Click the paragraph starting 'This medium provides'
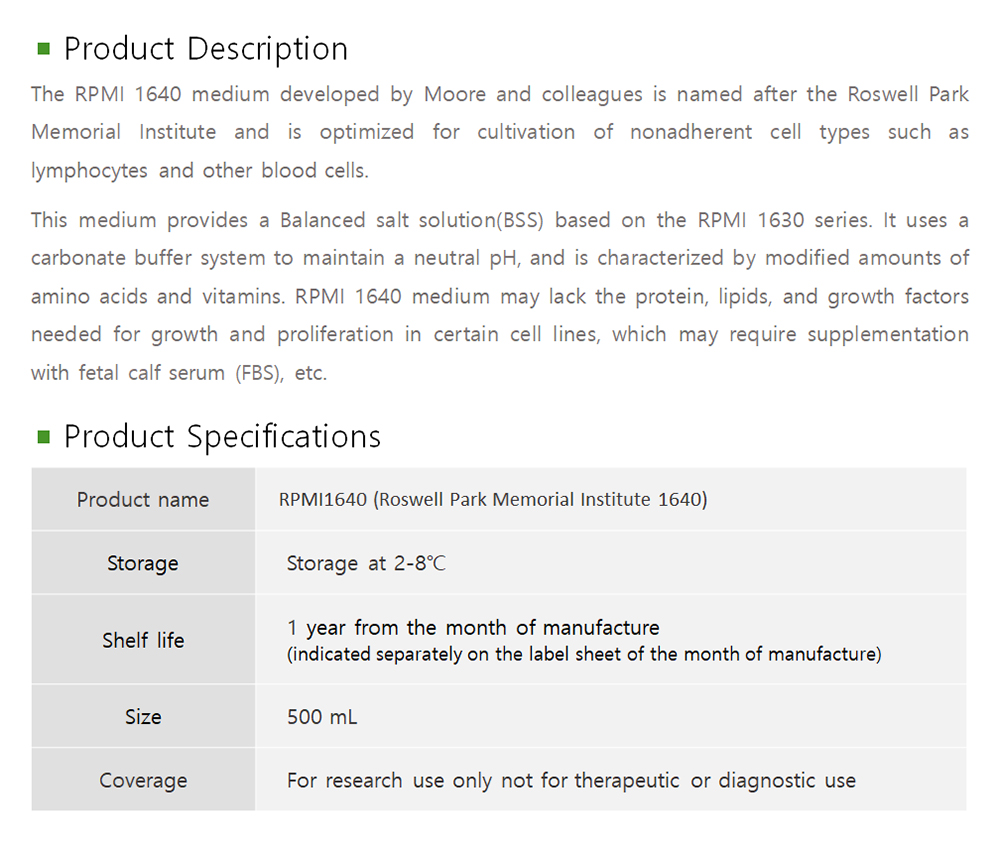Viewport: 1000px width, 849px height. (x=500, y=296)
